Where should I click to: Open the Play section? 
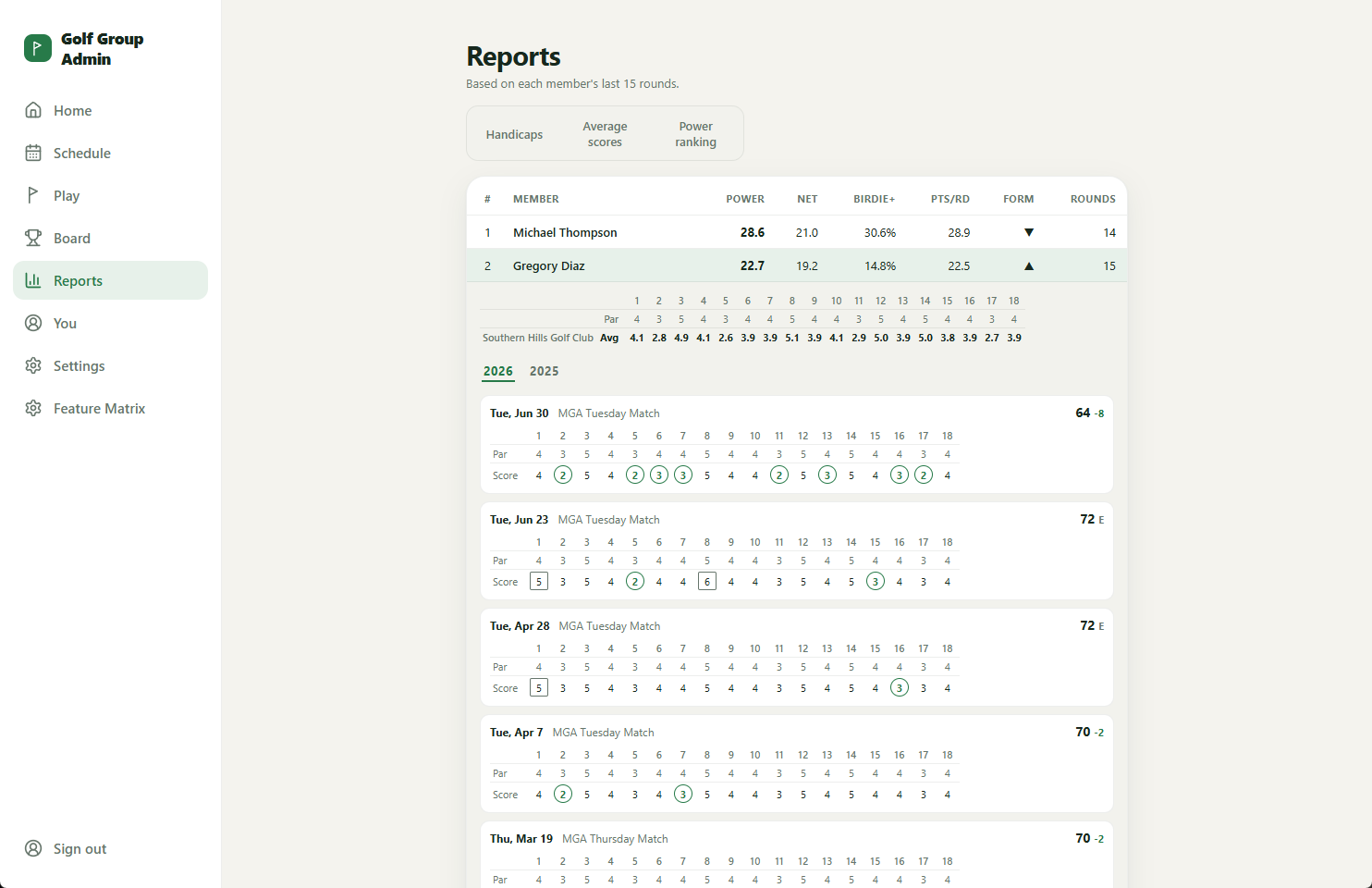click(110, 195)
